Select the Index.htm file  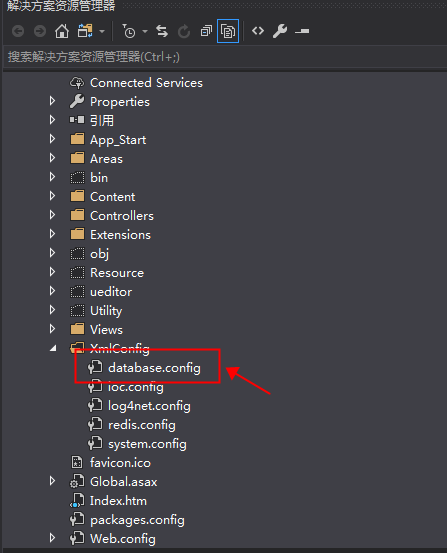click(118, 501)
